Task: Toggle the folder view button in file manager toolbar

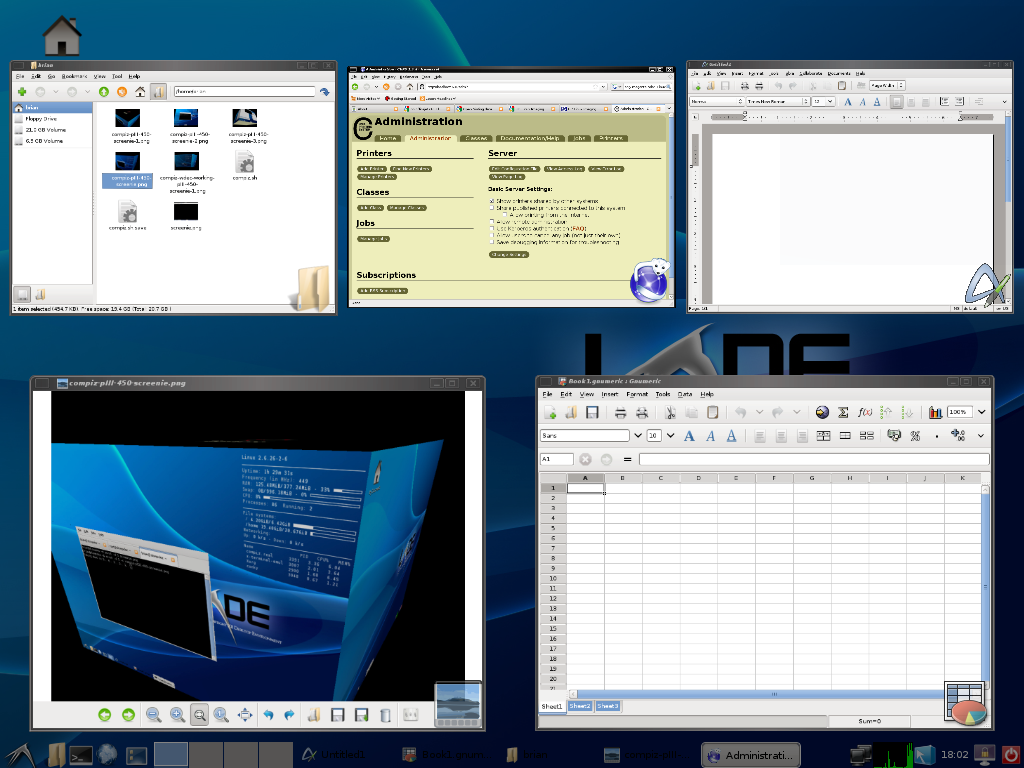Action: tap(158, 92)
